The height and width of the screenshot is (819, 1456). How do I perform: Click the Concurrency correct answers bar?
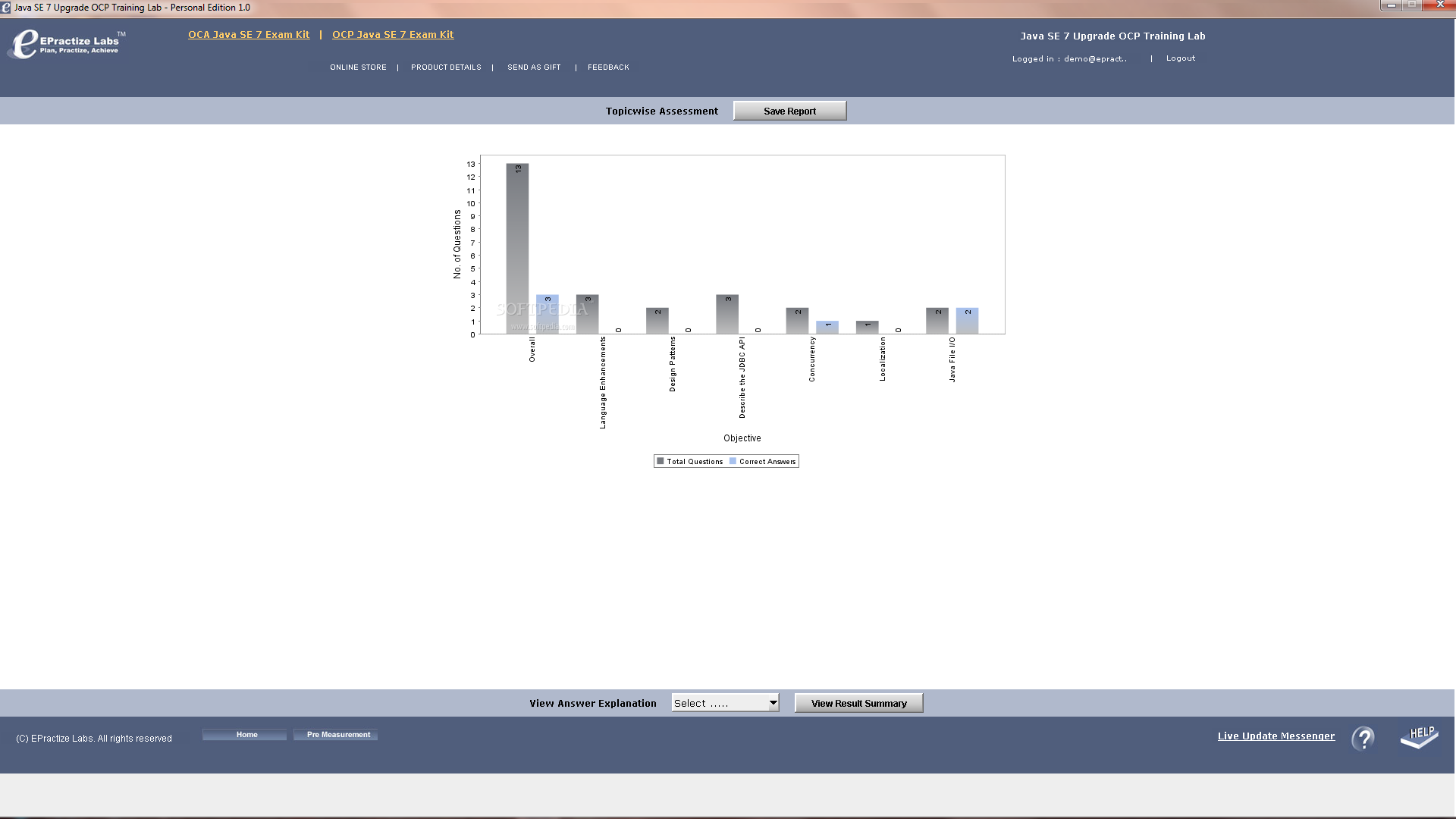click(x=827, y=328)
